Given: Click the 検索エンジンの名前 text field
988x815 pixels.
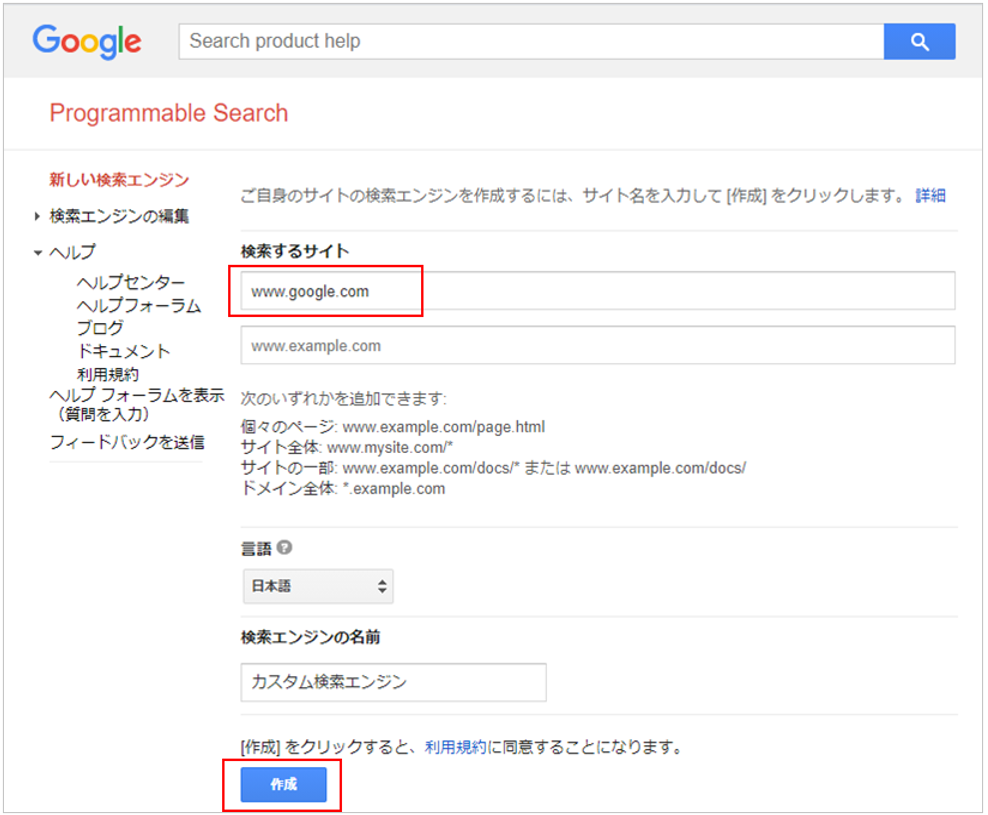Looking at the screenshot, I should point(393,682).
